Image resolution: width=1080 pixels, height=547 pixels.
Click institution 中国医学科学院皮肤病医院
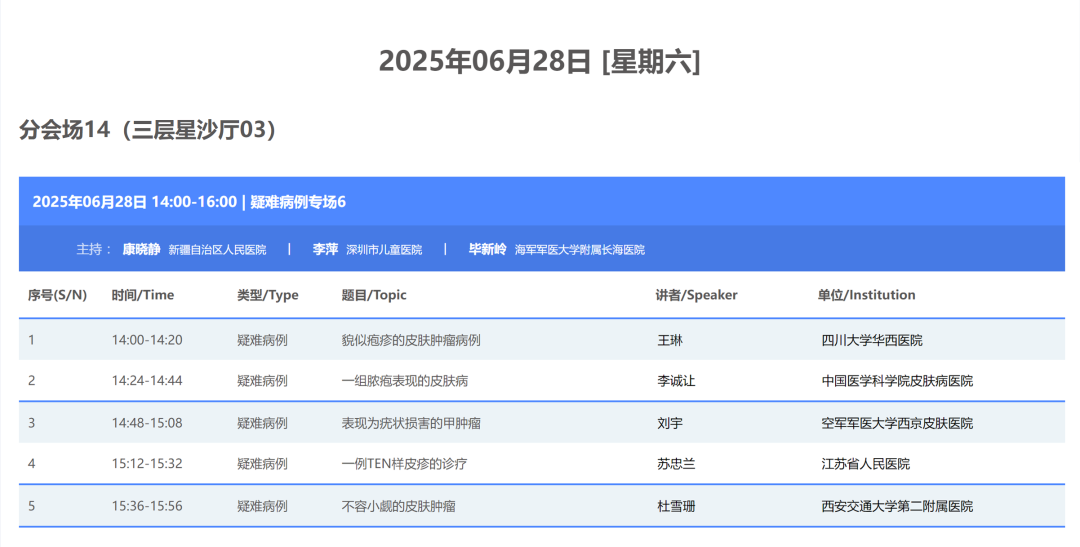[x=897, y=380]
